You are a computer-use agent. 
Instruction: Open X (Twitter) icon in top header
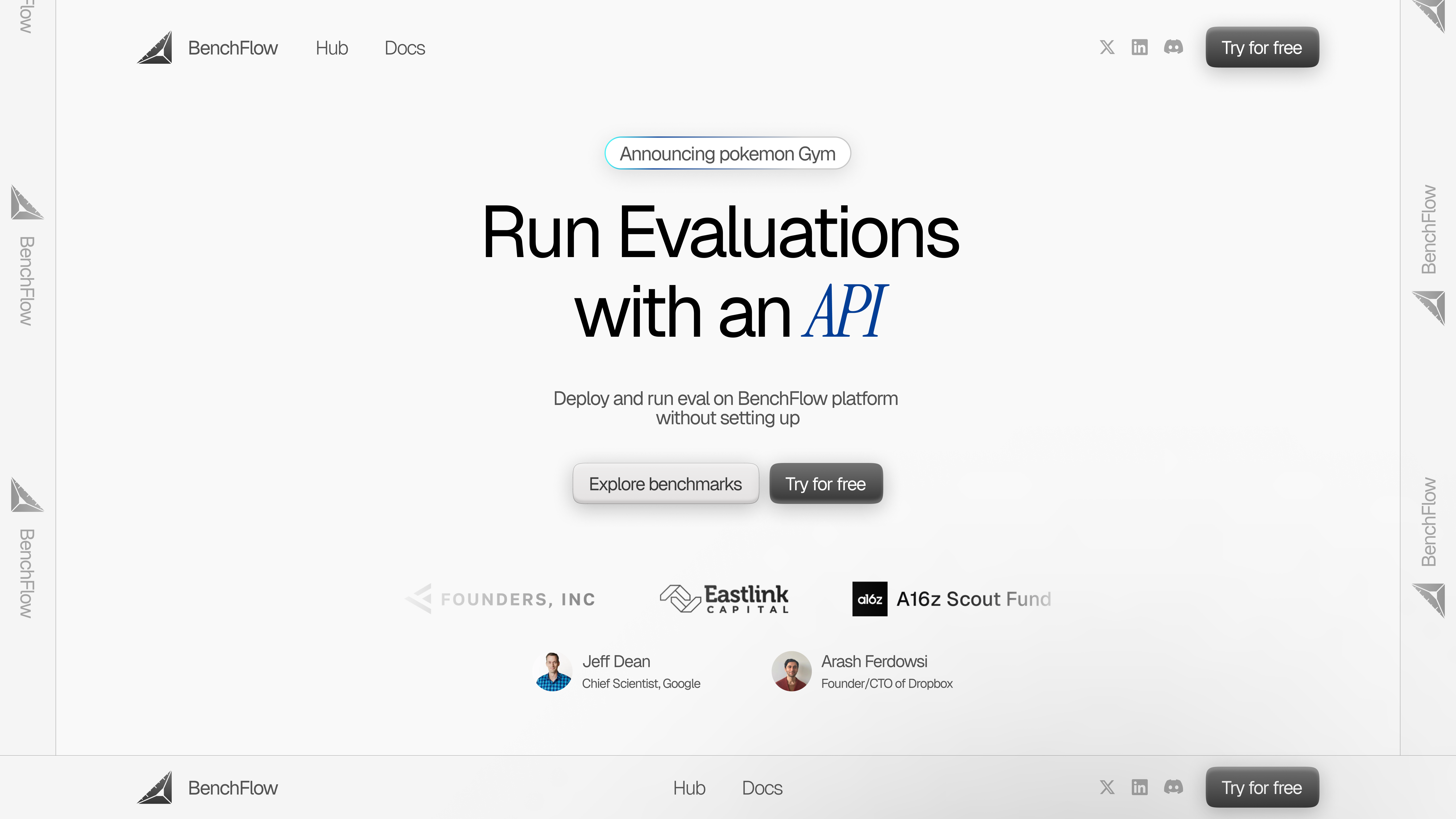tap(1107, 47)
